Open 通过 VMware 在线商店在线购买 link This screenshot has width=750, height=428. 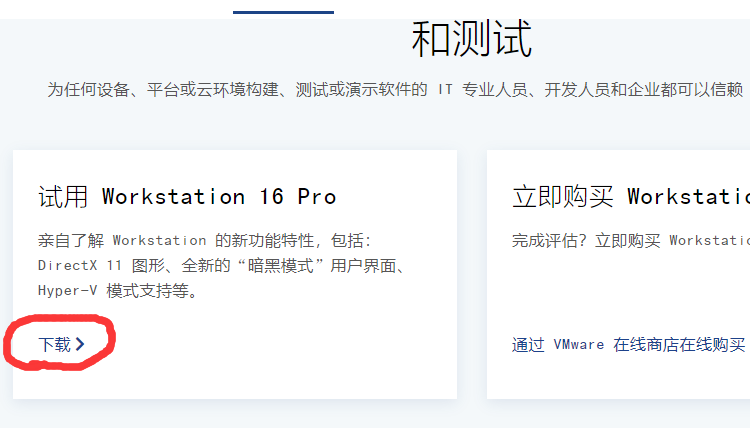point(629,344)
